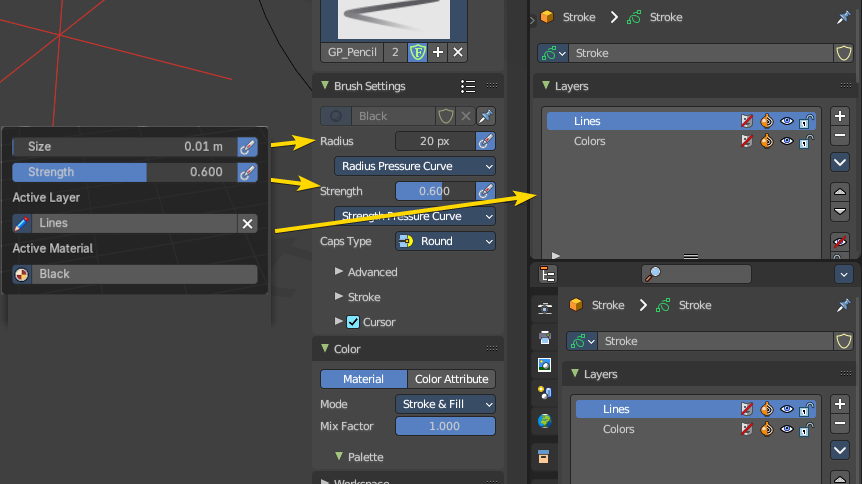Unlink the GP_Pencil brush with X icon
Image resolution: width=862 pixels, height=484 pixels.
tap(458, 52)
